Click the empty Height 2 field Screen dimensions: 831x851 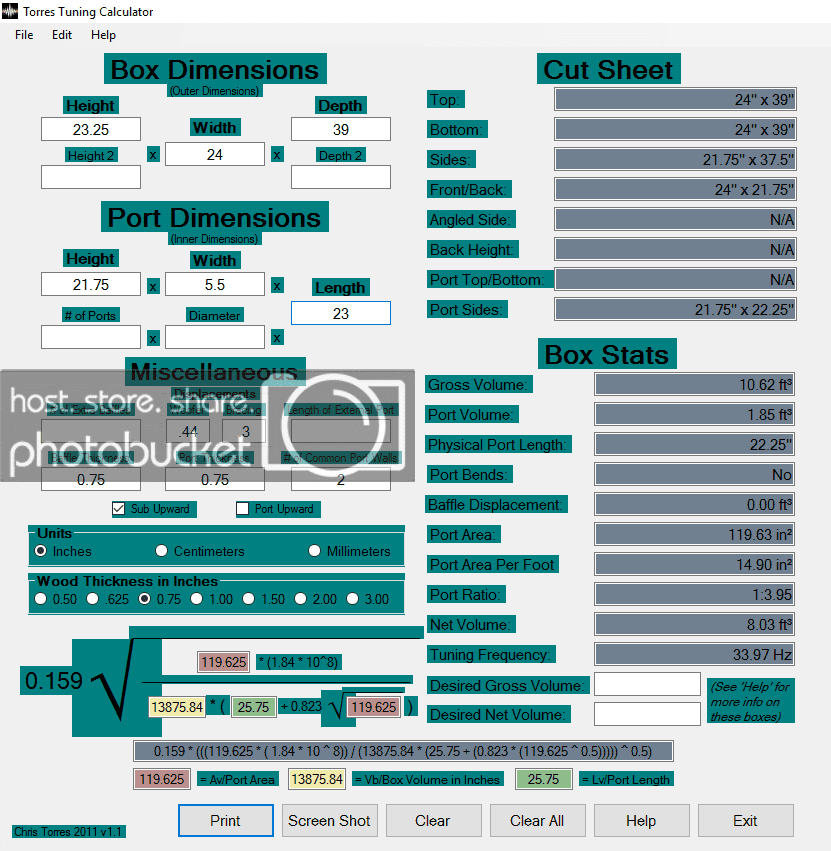pyautogui.click(x=91, y=177)
